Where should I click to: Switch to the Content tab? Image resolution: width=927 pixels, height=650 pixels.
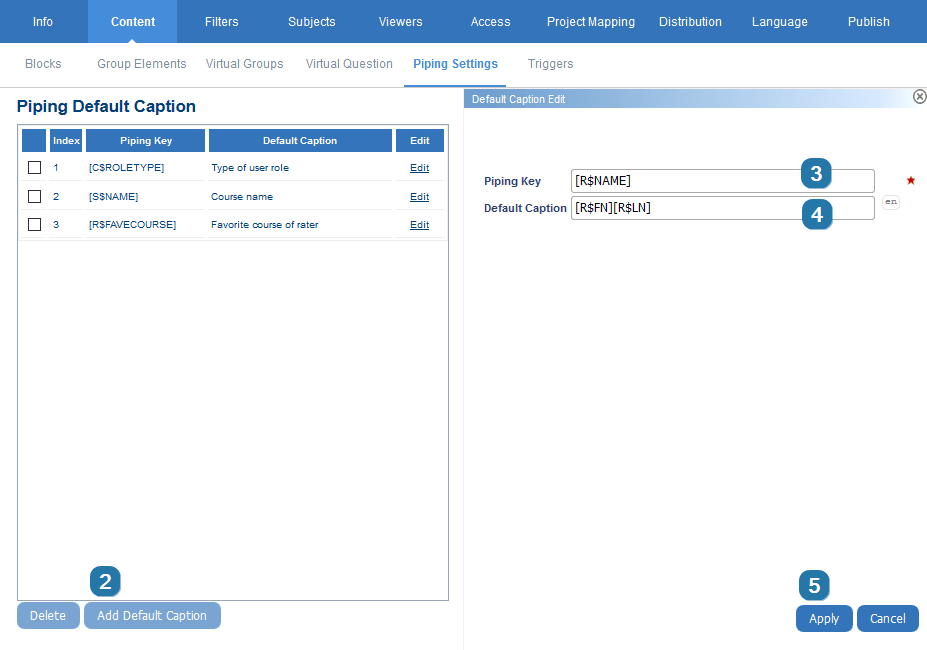[x=132, y=22]
